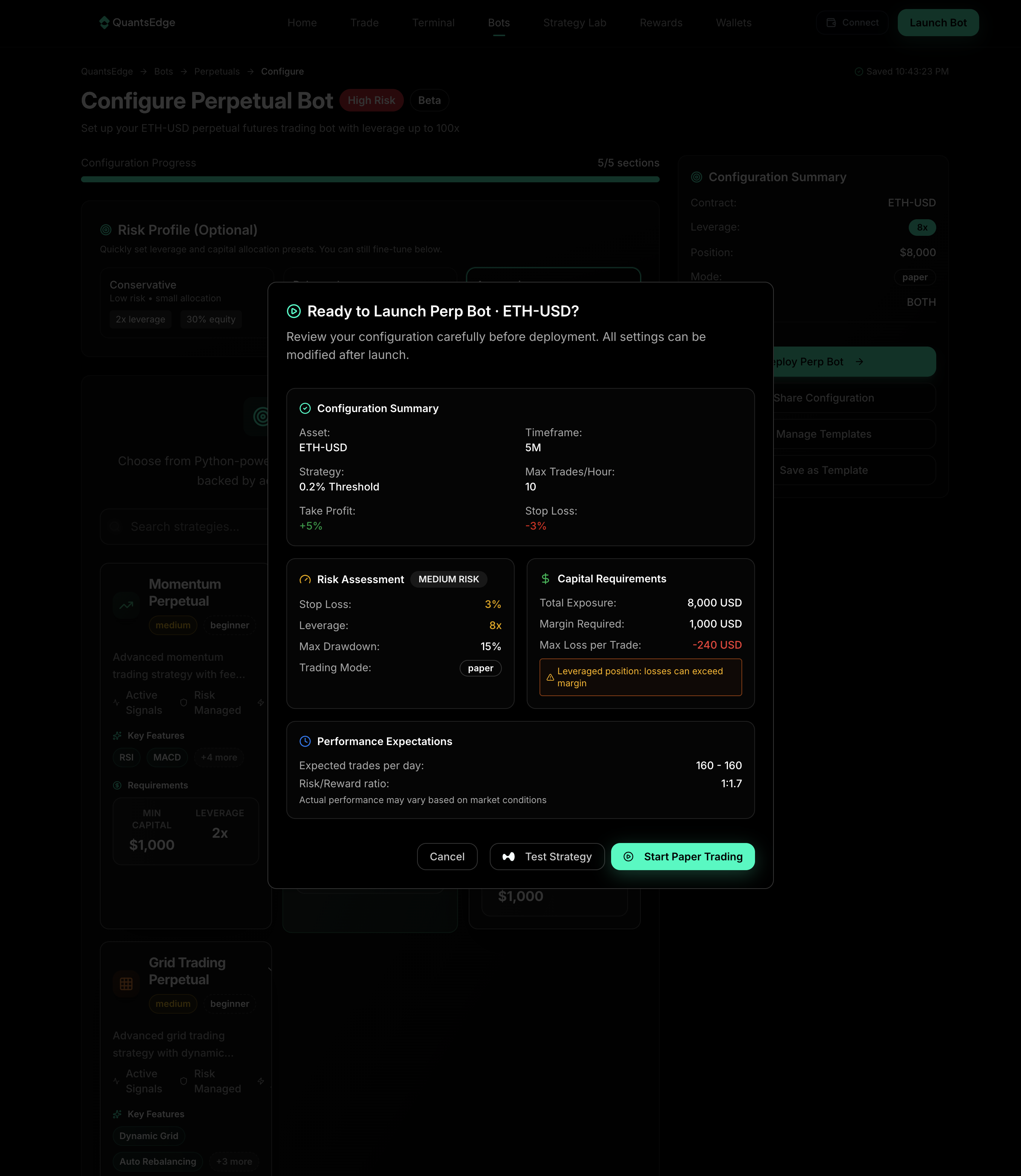1021x1176 pixels.
Task: Click the Grid Trading Perpetual grid icon
Action: 127,984
